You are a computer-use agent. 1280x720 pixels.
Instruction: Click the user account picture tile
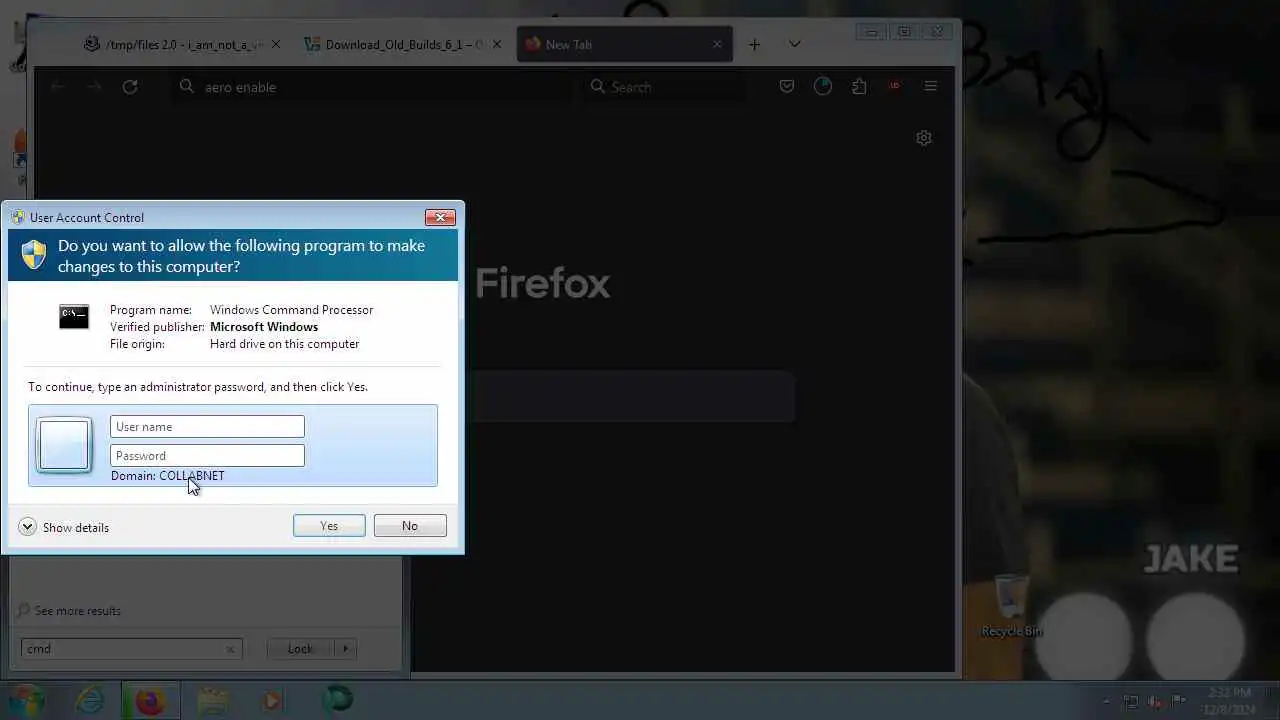coord(64,445)
